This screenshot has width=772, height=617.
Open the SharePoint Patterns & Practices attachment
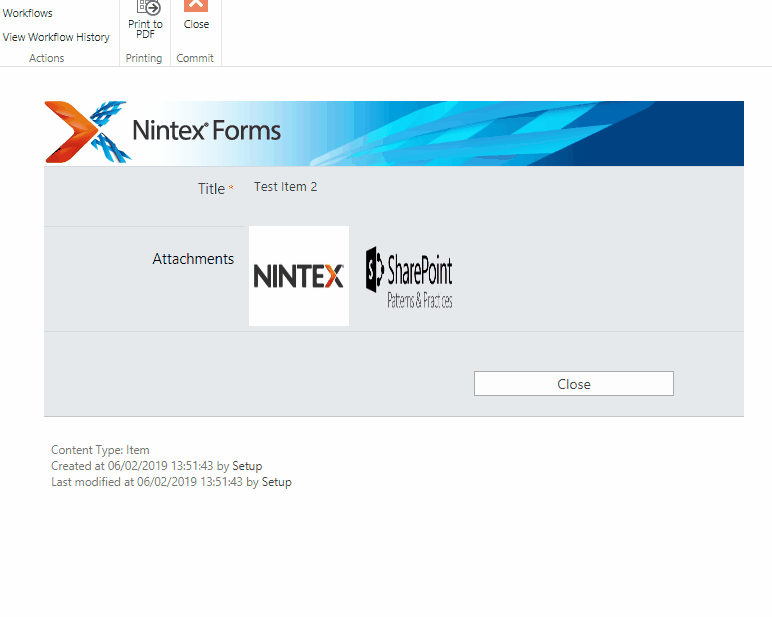[409, 277]
